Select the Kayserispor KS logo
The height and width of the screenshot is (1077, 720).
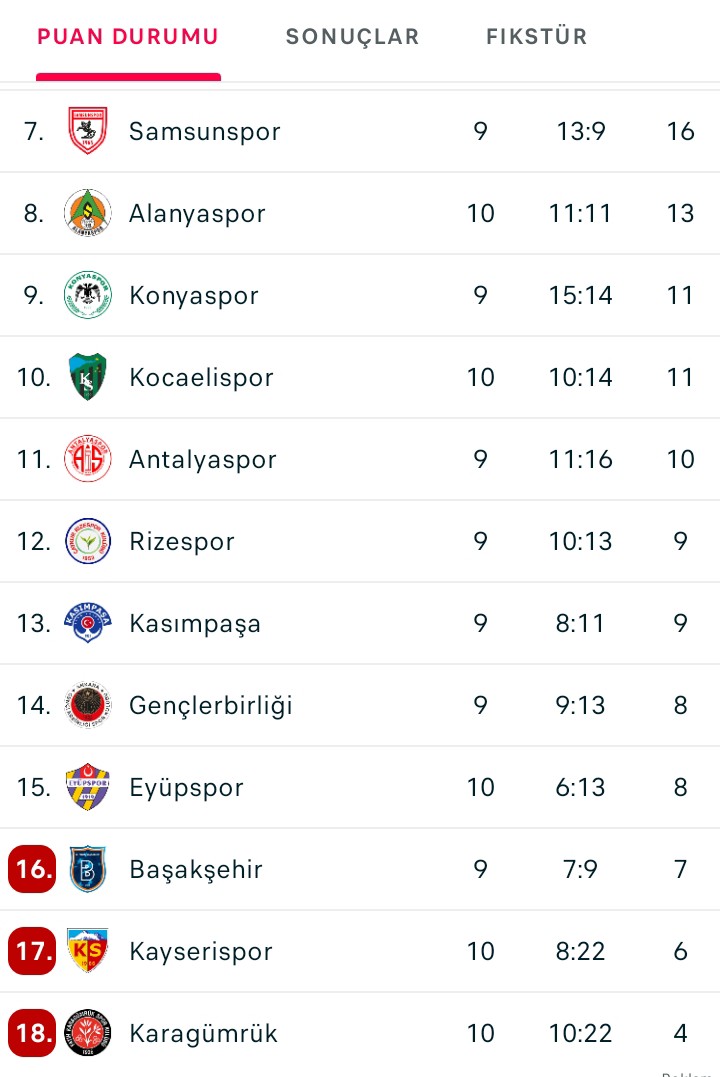coord(88,951)
